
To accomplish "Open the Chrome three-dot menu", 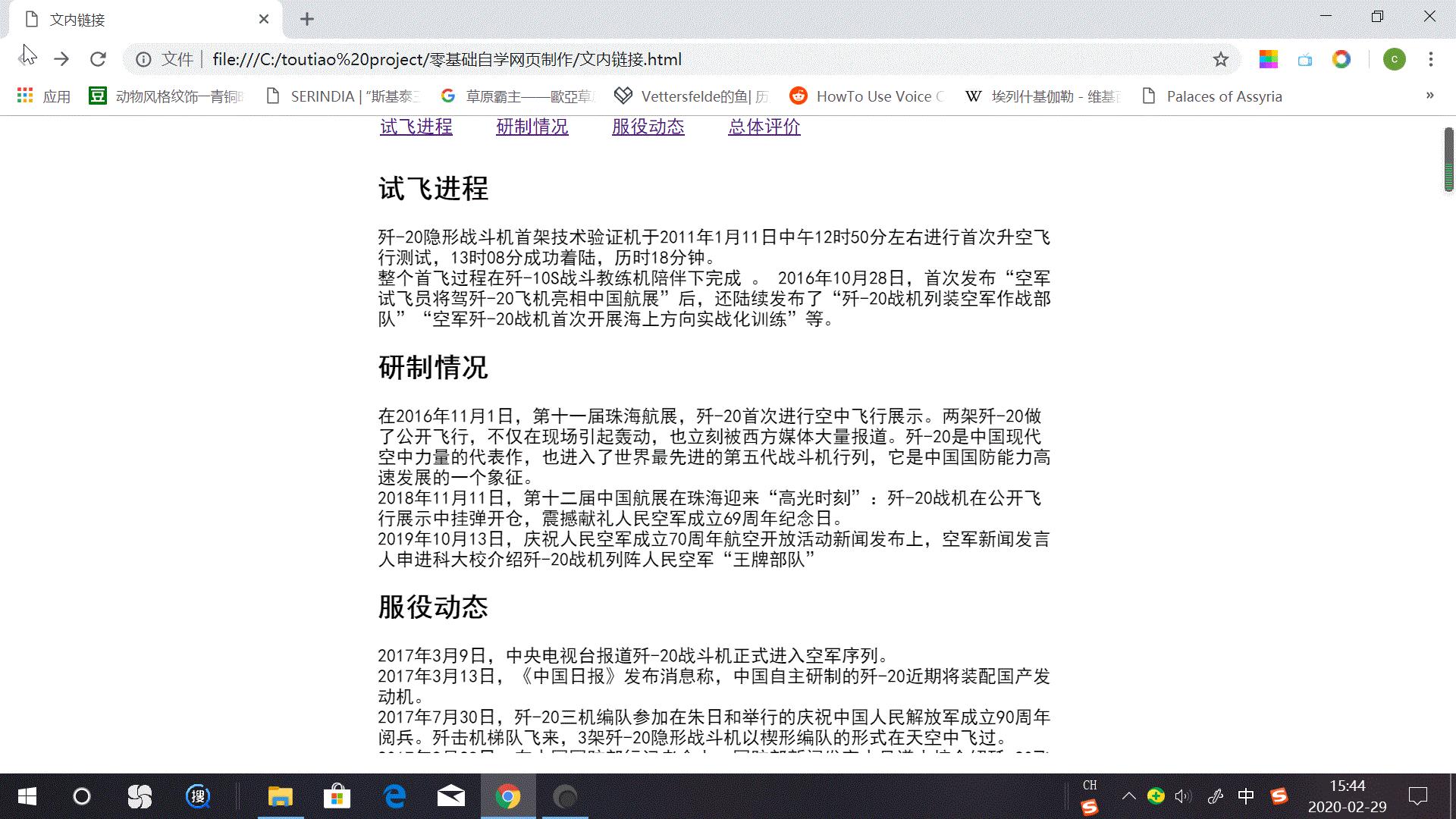I will point(1431,59).
